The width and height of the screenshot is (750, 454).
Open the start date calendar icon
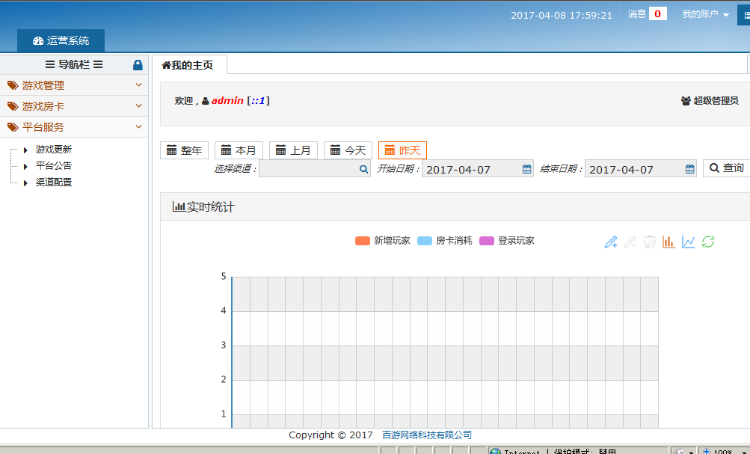[527, 169]
